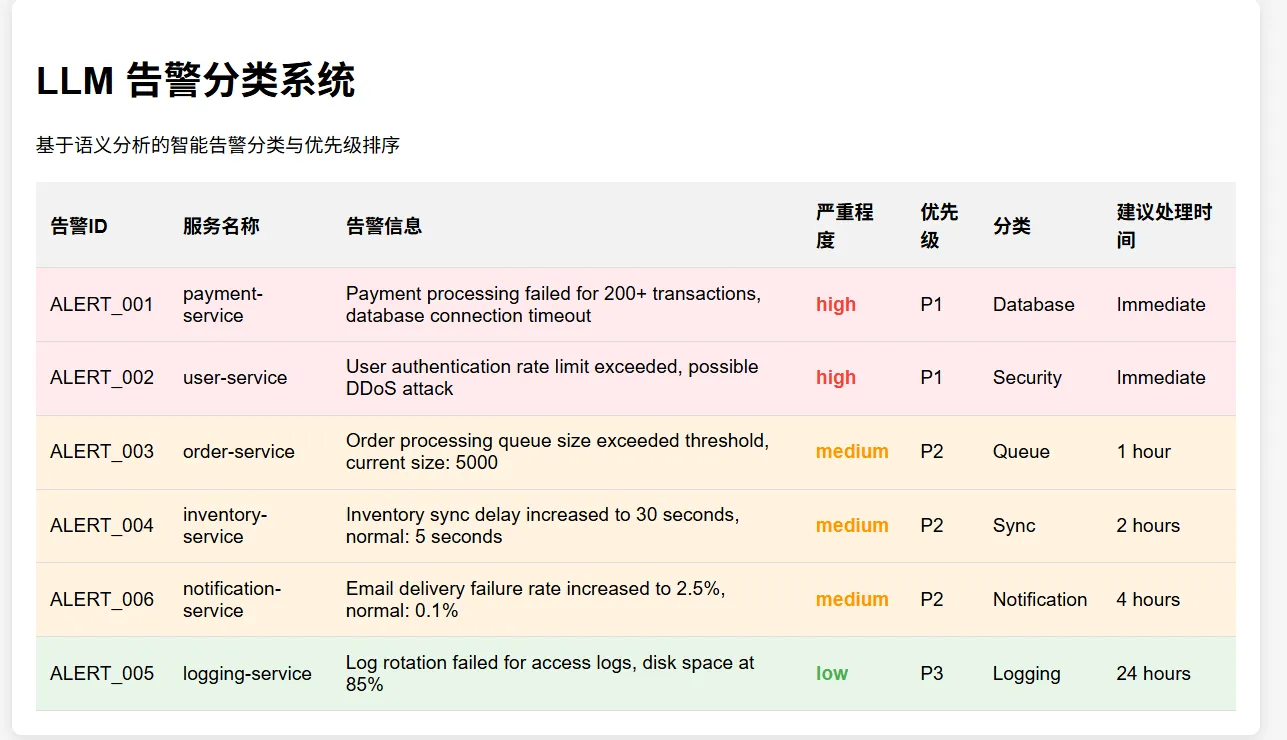Viewport: 1287px width, 740px height.
Task: Select the "Queue" category cell
Action: click(x=1021, y=452)
